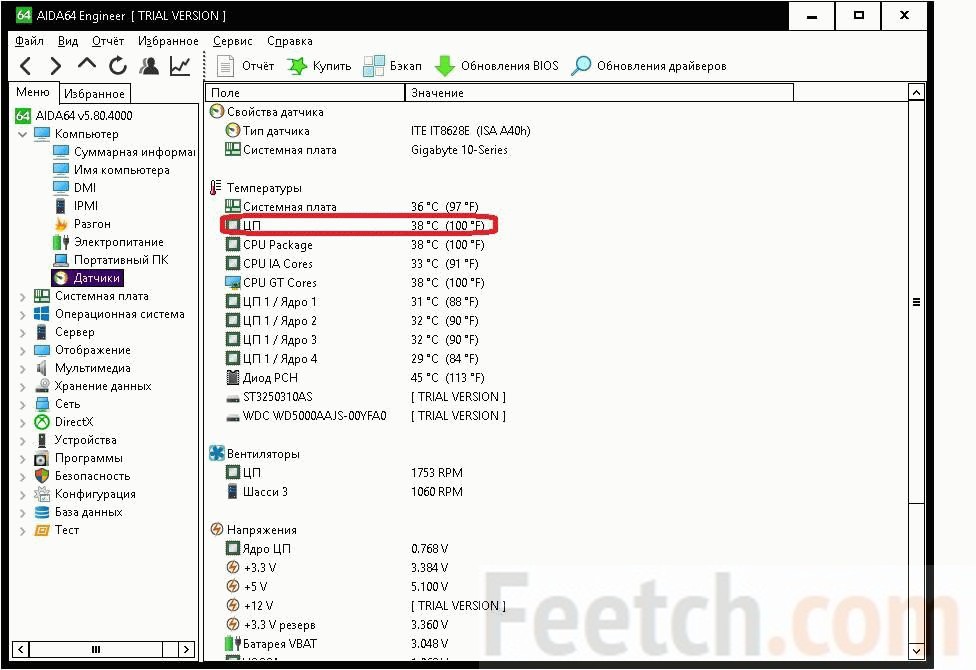This screenshot has width=976, height=670.
Task: Select the CPU GT Cores row
Action: coord(355,283)
